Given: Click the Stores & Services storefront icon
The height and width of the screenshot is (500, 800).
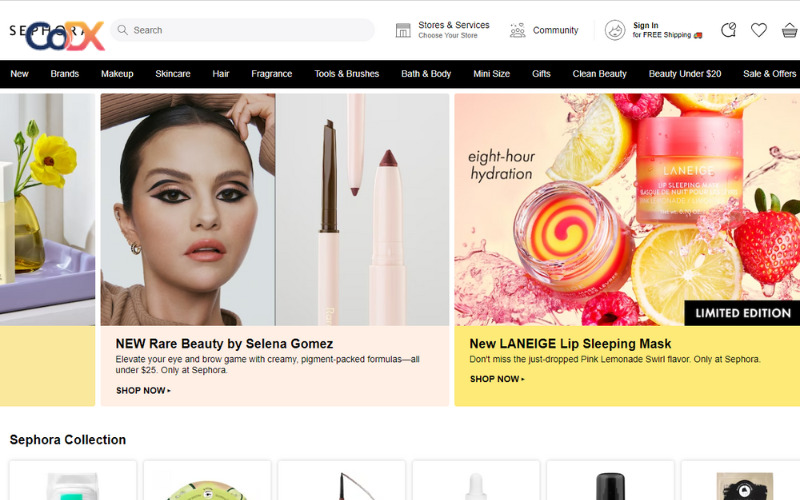Looking at the screenshot, I should 403,30.
